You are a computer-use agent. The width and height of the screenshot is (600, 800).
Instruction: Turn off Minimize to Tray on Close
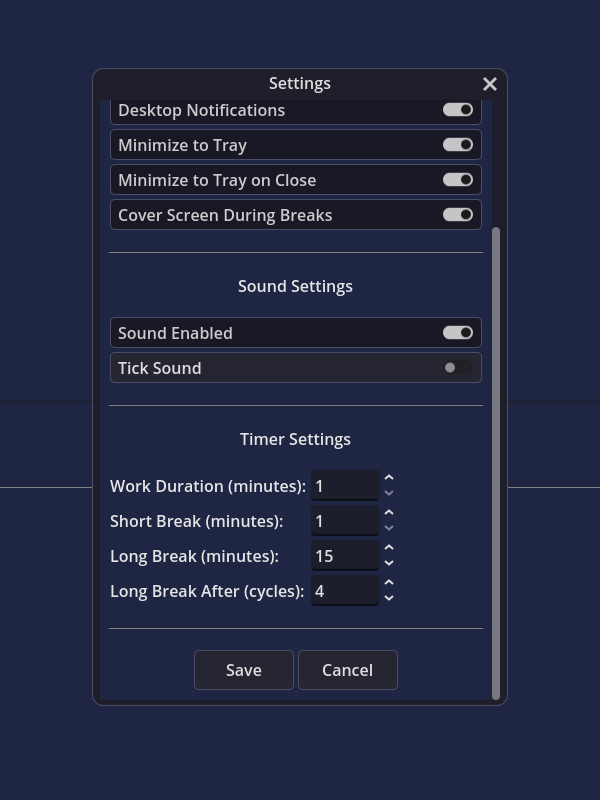[458, 180]
